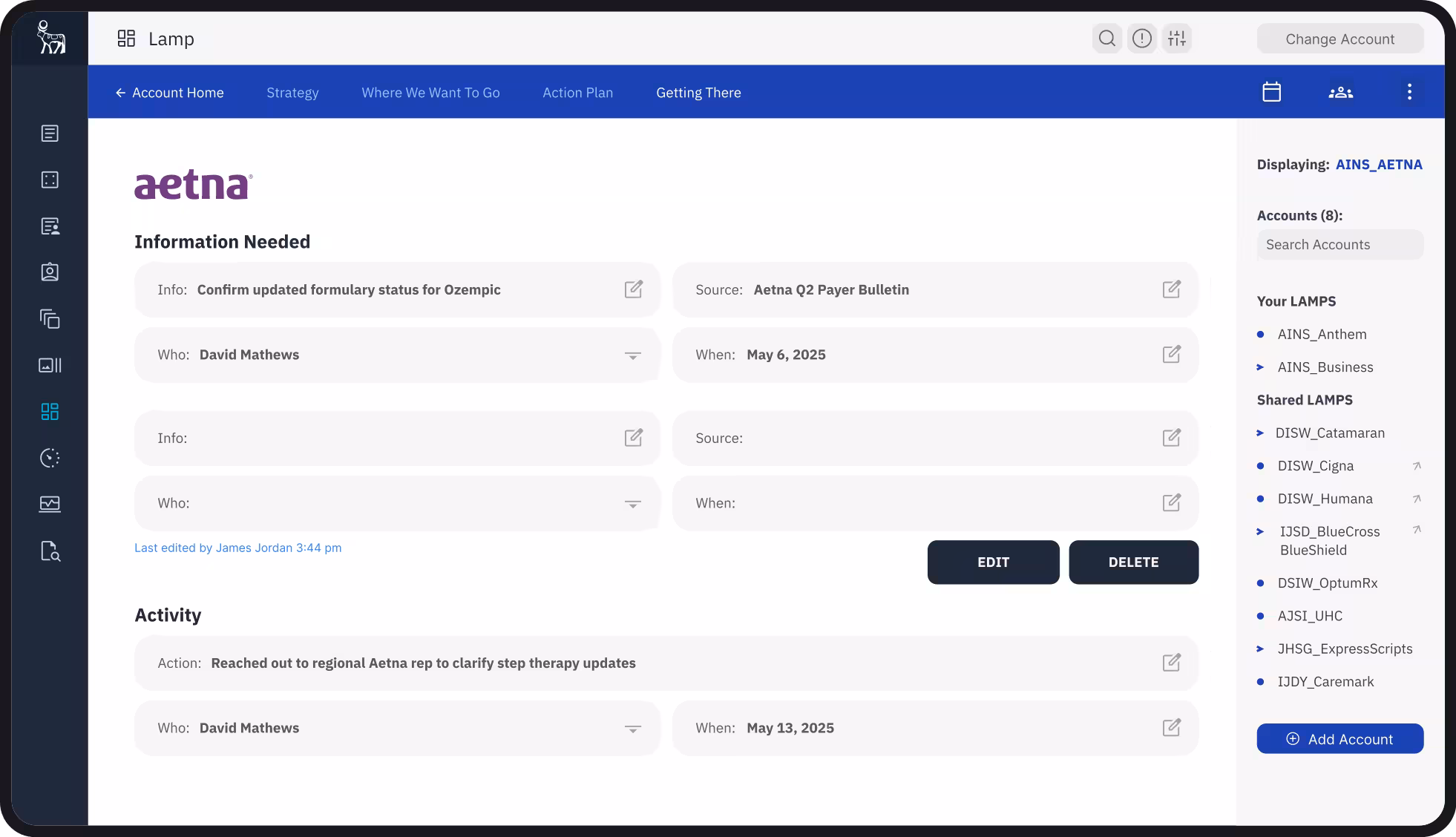Switch to the Strategy tab
Image resolution: width=1456 pixels, height=837 pixels.
point(292,93)
